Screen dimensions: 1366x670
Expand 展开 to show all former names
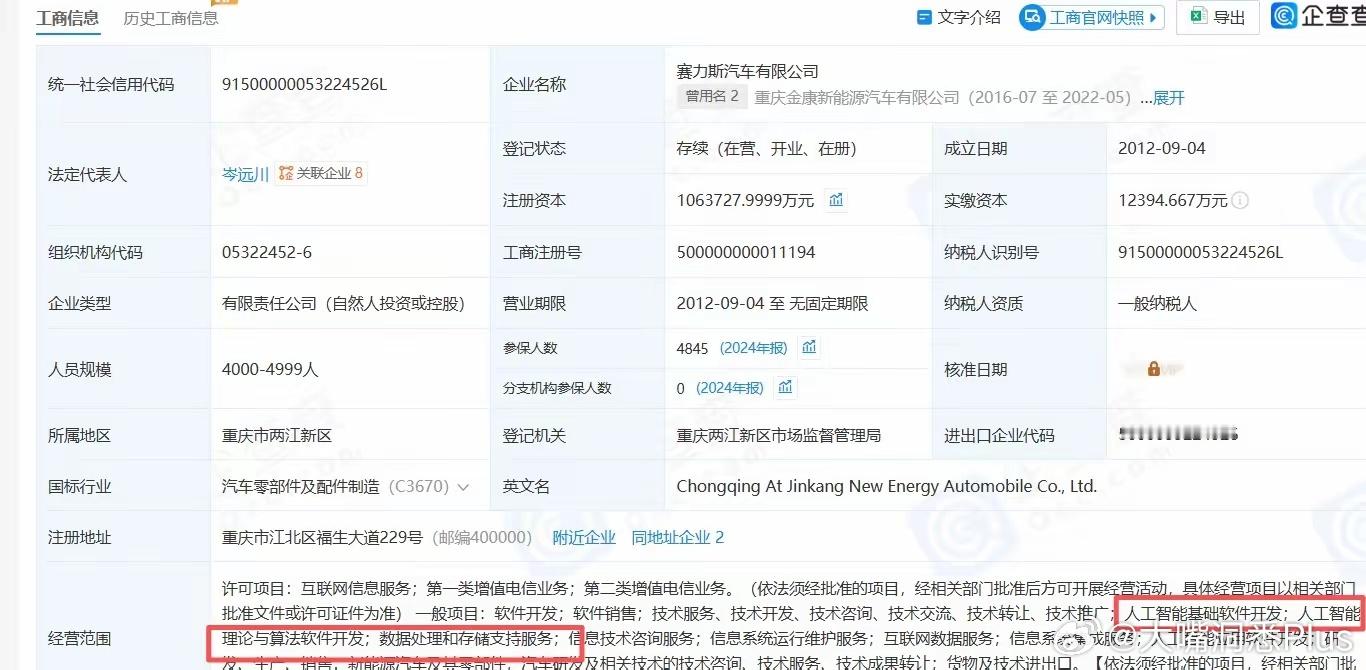1166,97
